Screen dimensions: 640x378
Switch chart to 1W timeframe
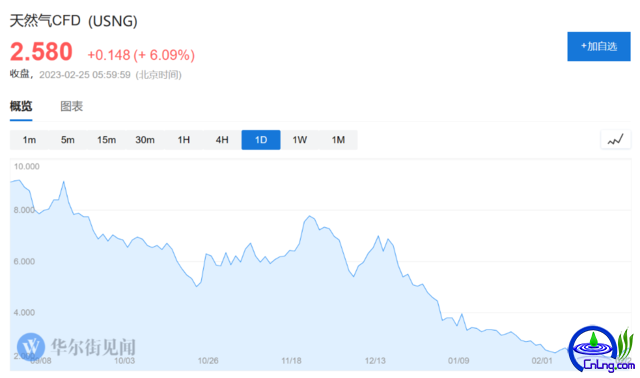300,140
